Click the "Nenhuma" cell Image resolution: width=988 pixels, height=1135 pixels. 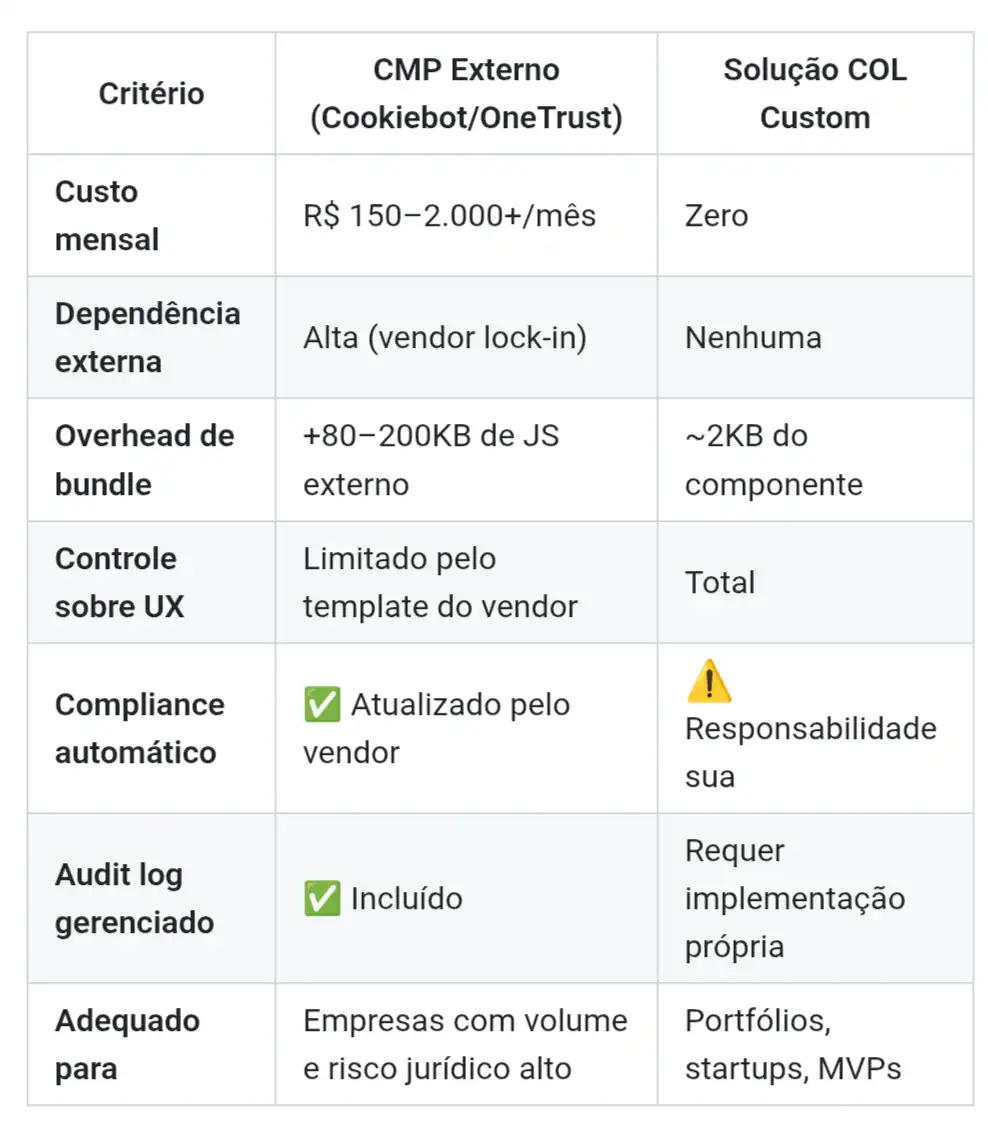point(753,338)
